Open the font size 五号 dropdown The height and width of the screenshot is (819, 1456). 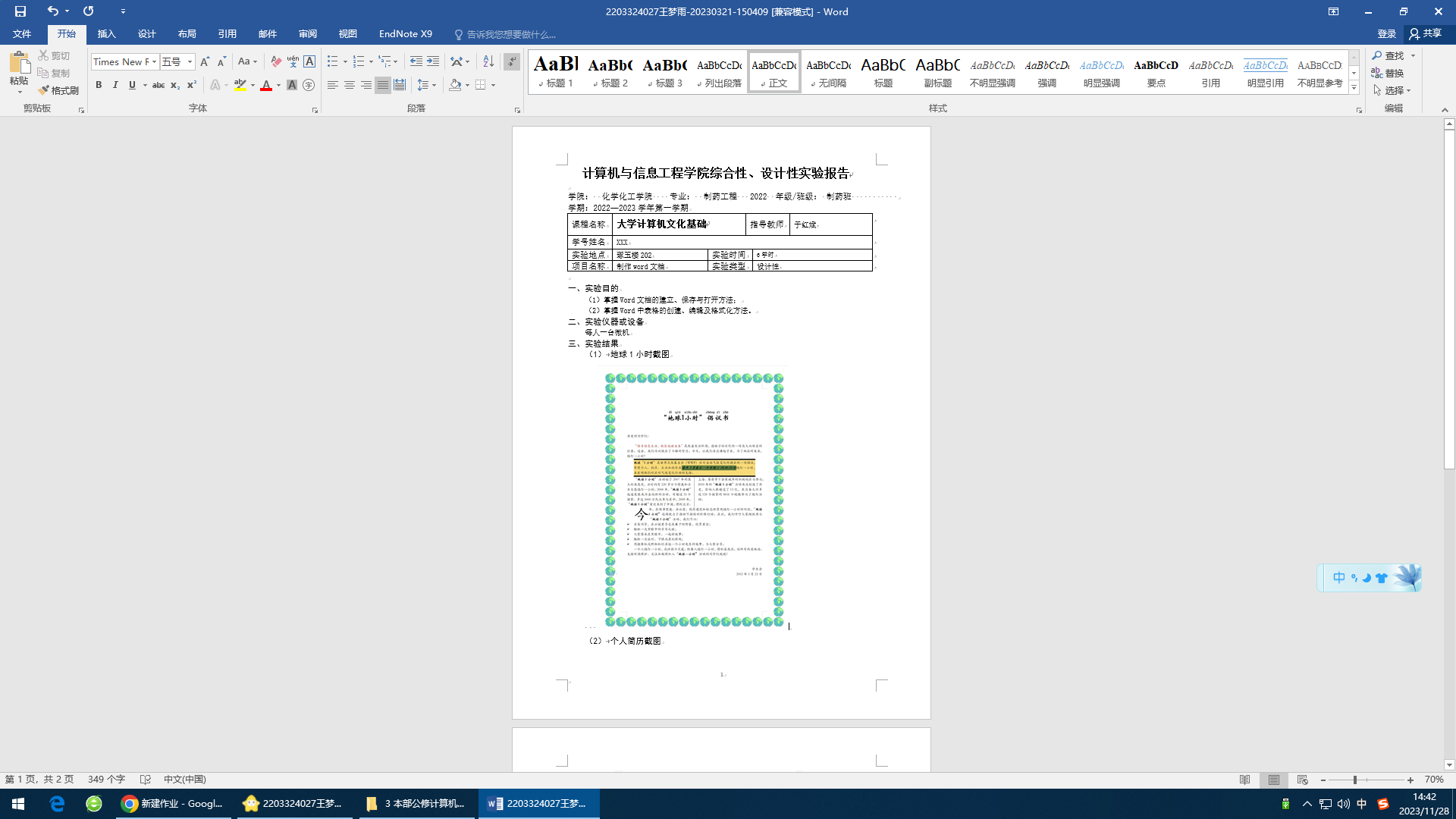pos(190,61)
